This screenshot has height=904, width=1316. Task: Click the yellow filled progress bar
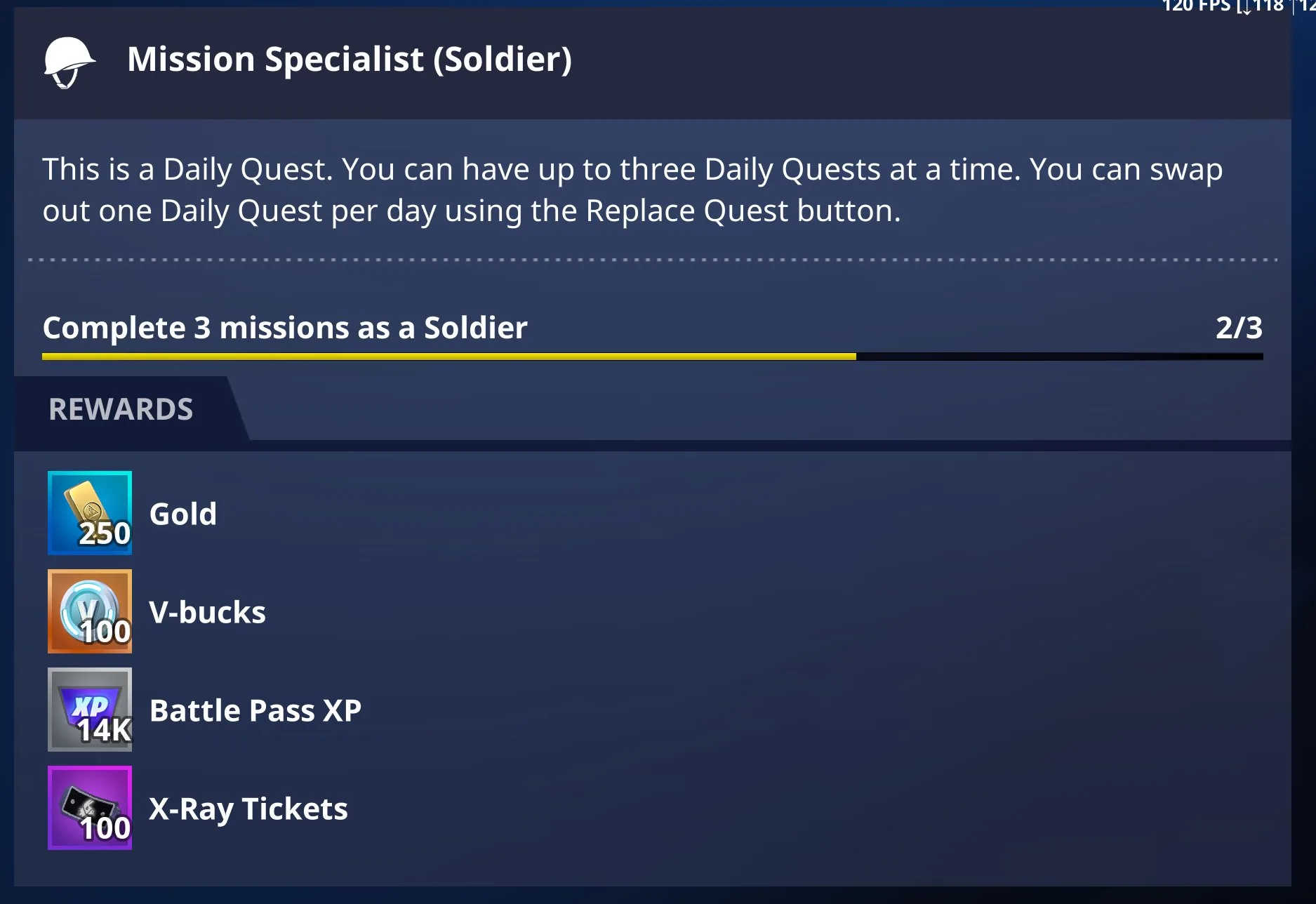click(x=449, y=357)
